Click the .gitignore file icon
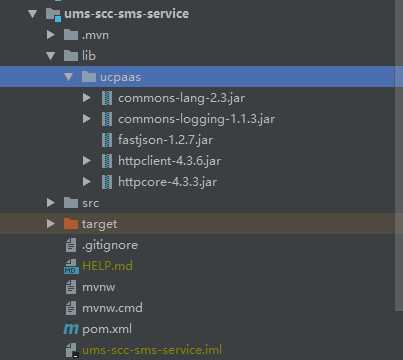Image resolution: width=403 pixels, height=360 pixels. (x=71, y=245)
